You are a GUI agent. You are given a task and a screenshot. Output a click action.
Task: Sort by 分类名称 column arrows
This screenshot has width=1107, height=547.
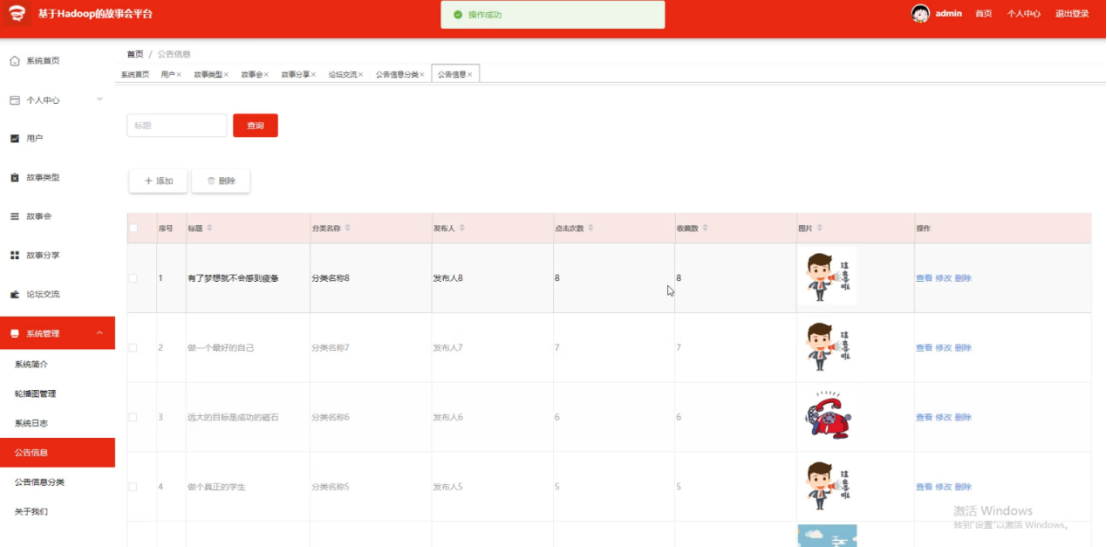pyautogui.click(x=347, y=229)
